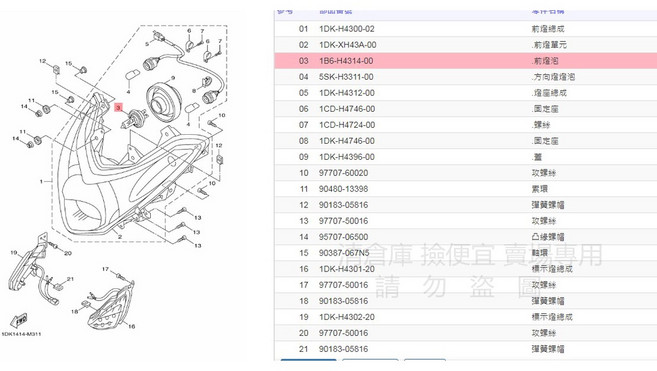Select reference number 04 in the table
Screen dimensions: 657x371
click(304, 77)
